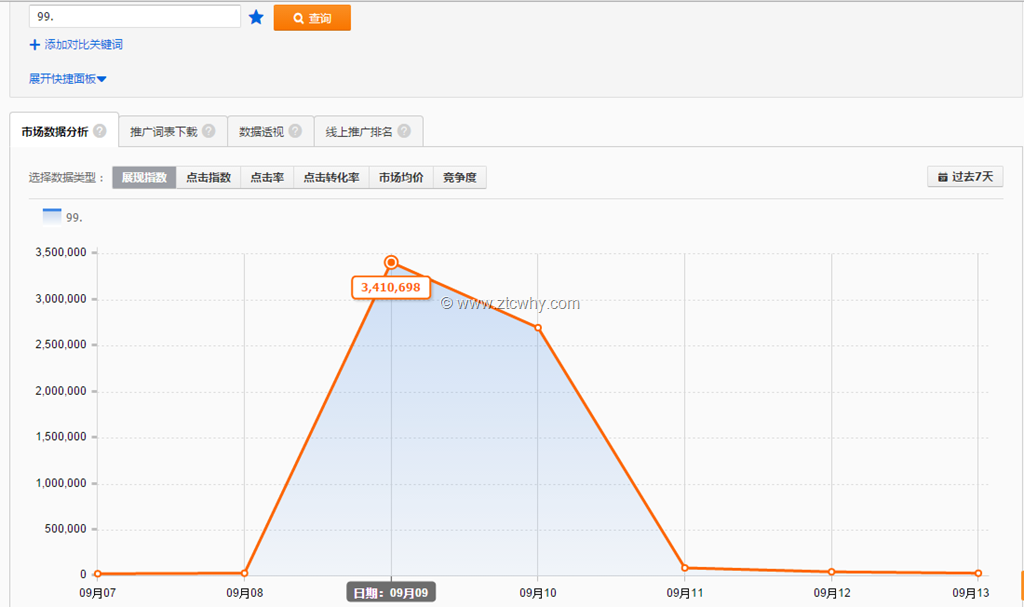The image size is (1024, 607).
Task: Click help icon beside 市场数据分析
Action: (100, 131)
